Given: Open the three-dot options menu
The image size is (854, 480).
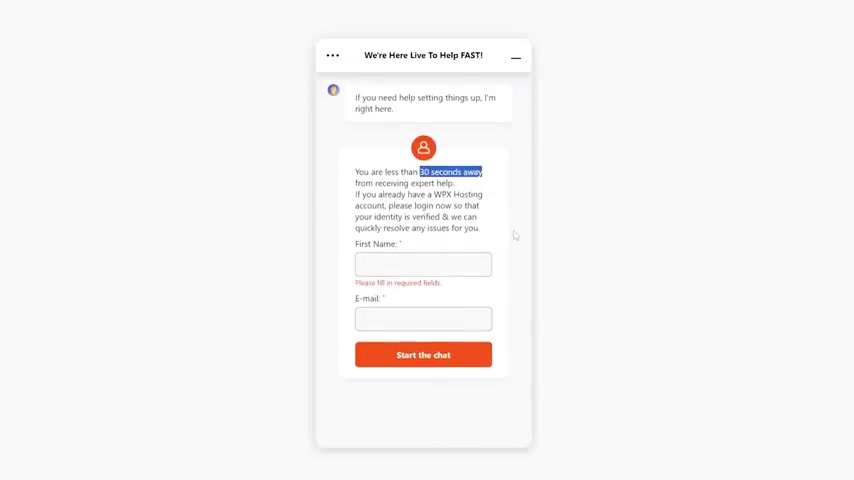Looking at the screenshot, I should pos(333,55).
